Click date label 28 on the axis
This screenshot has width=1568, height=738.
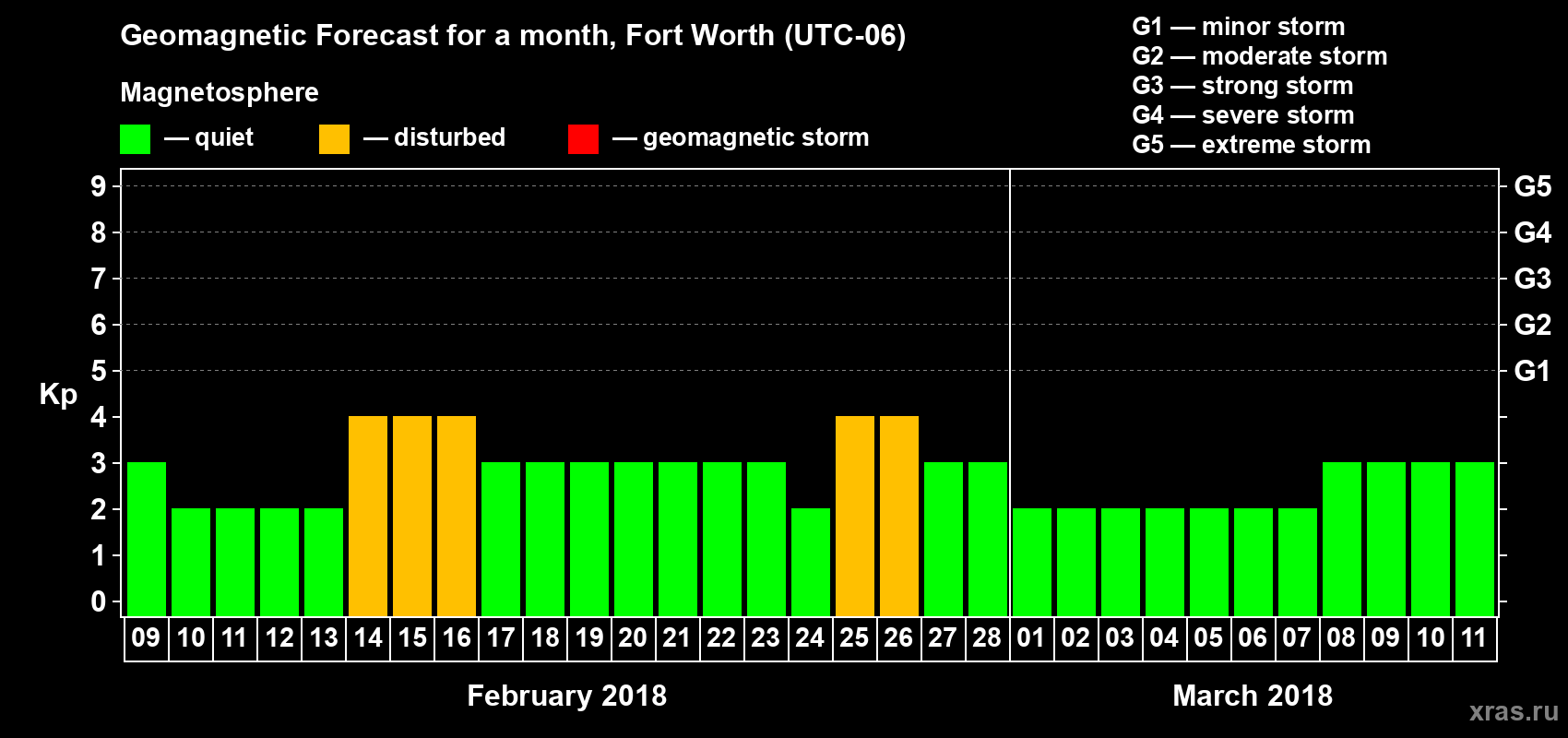point(987,638)
